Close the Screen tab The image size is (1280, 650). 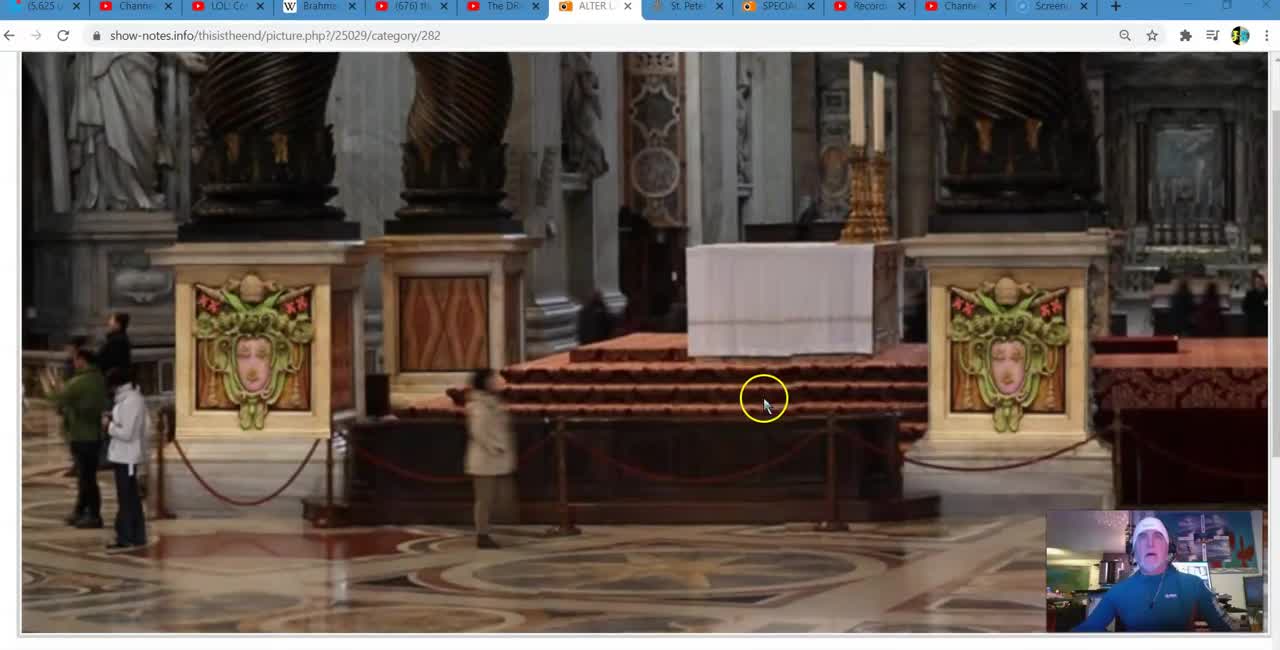[x=1085, y=6]
